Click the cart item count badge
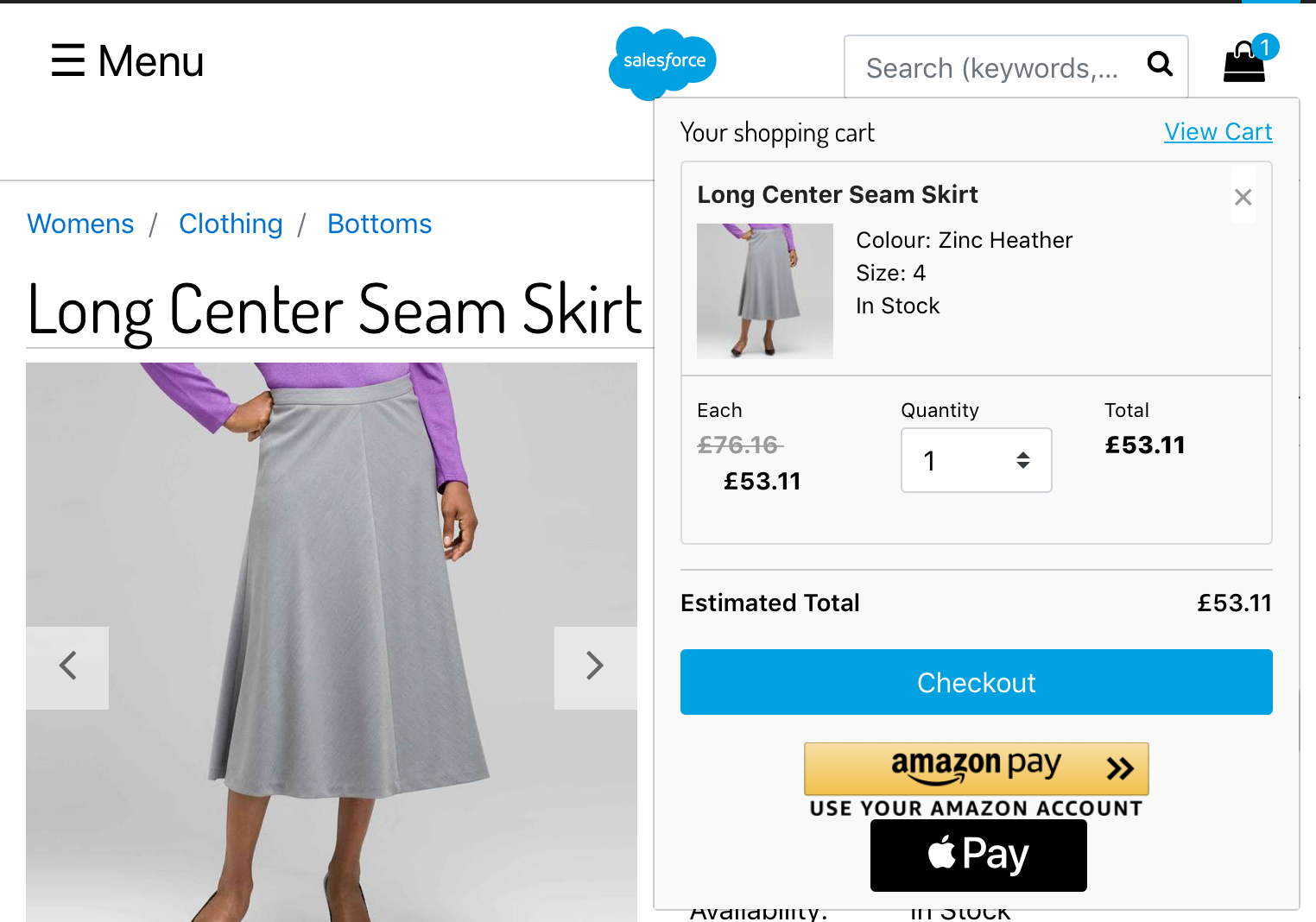The width and height of the screenshot is (1316, 922). tap(1265, 47)
